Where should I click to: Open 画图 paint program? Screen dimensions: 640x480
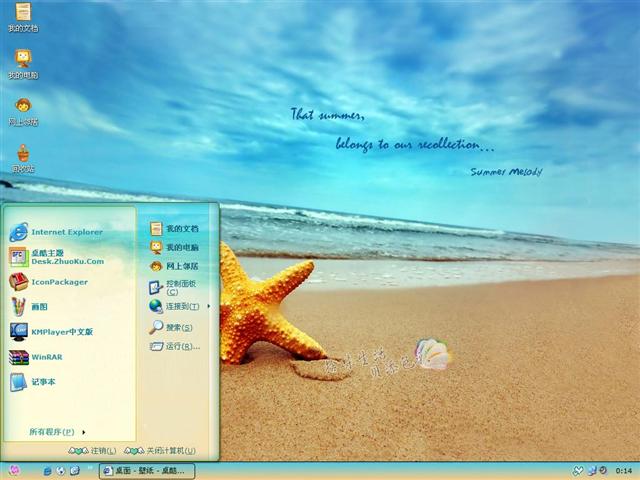pos(29,307)
